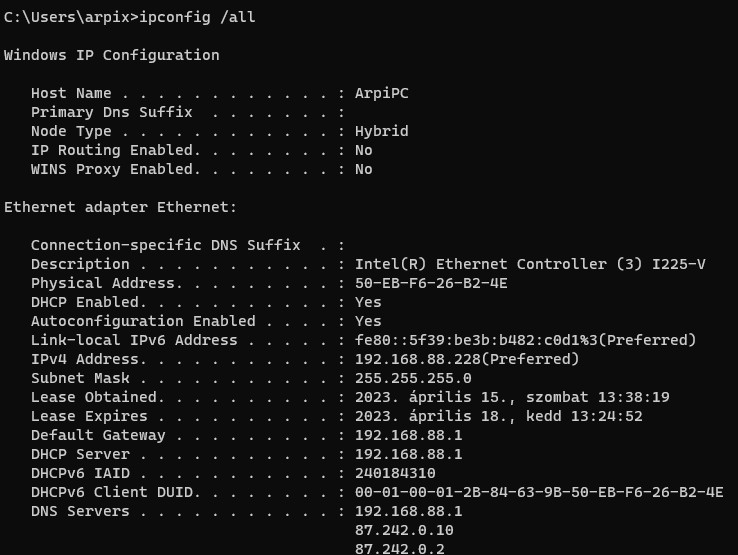The height and width of the screenshot is (555, 738).
Task: Click the Intel(R) Ethernet Controller description
Action: click(530, 264)
